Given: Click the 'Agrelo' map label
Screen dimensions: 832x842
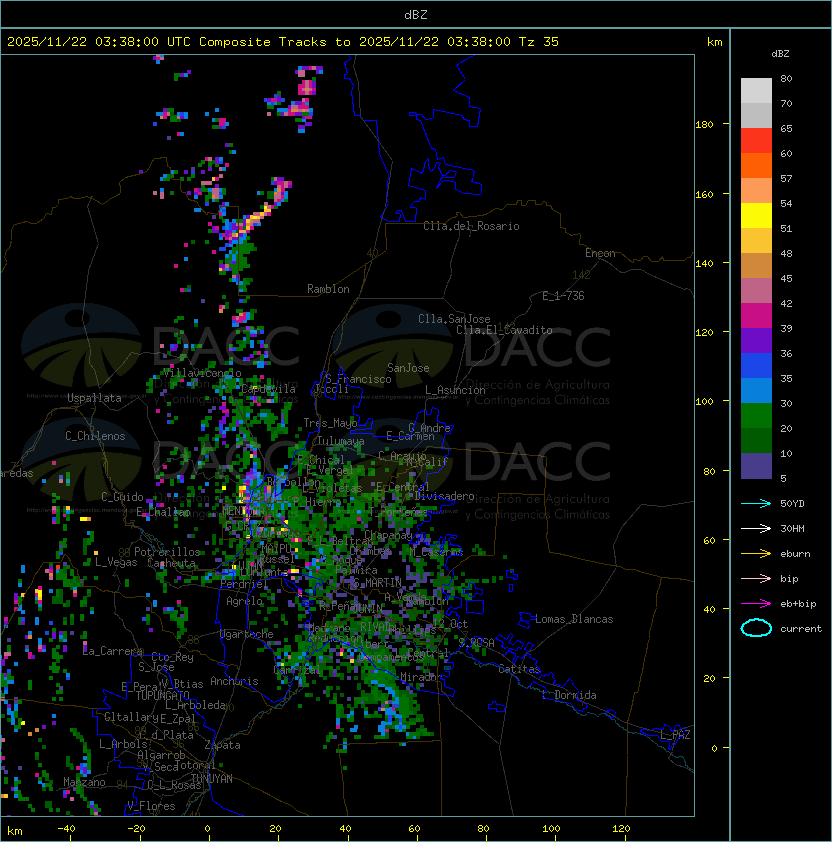Looking at the screenshot, I should 244,601.
